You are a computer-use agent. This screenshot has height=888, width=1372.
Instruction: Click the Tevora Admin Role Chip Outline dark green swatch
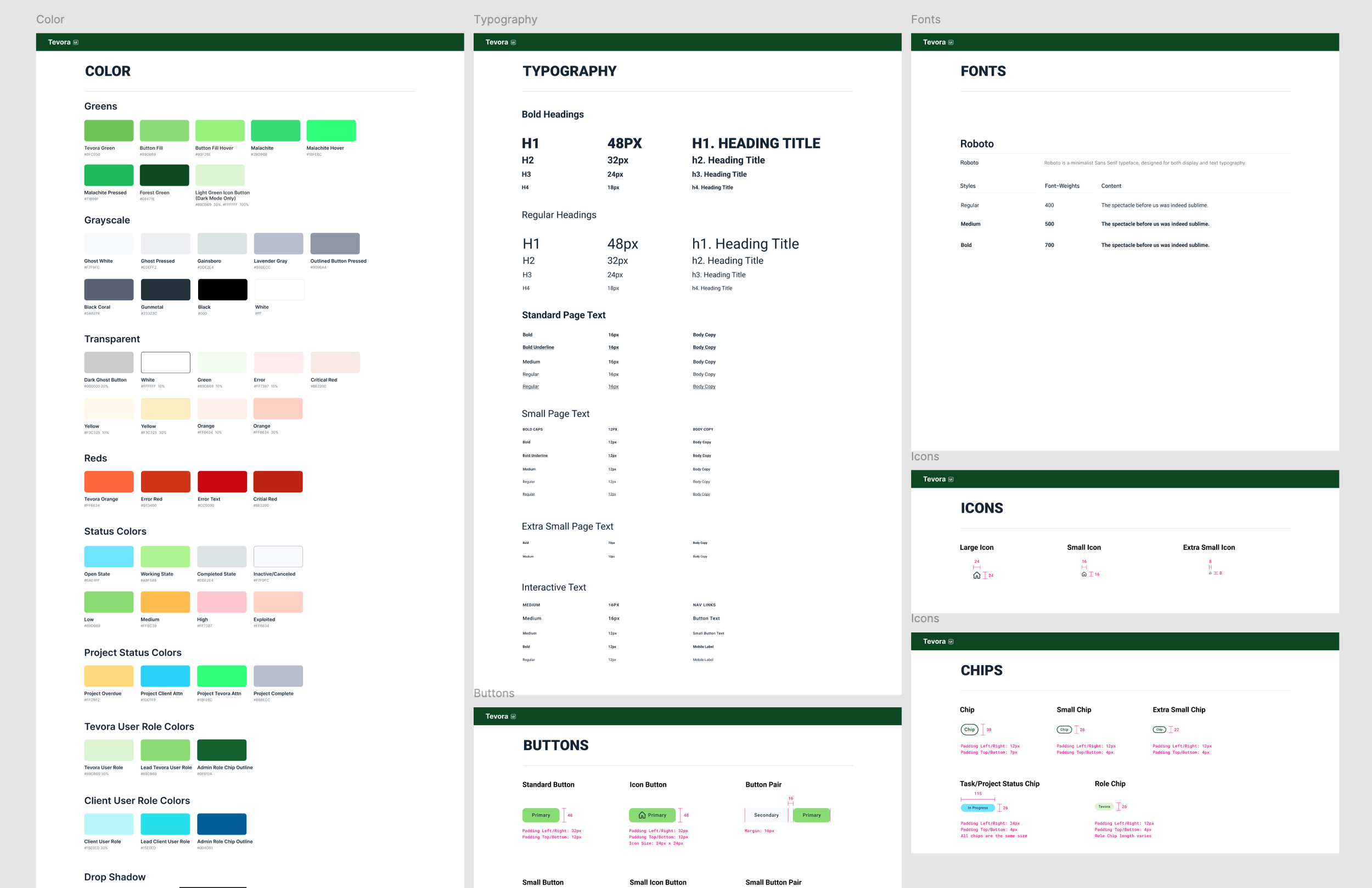[221, 750]
